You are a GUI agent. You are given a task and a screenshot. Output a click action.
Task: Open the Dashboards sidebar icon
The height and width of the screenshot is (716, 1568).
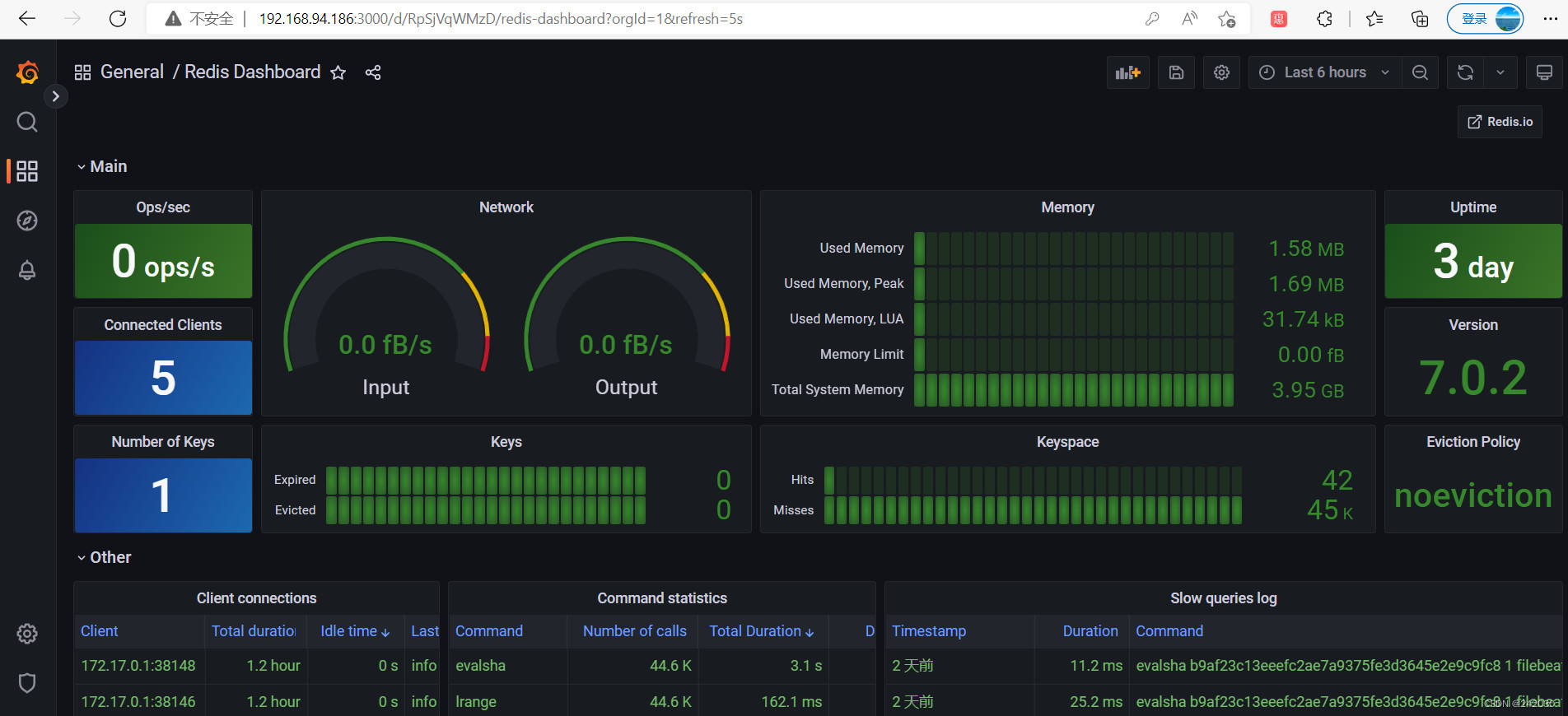point(27,171)
